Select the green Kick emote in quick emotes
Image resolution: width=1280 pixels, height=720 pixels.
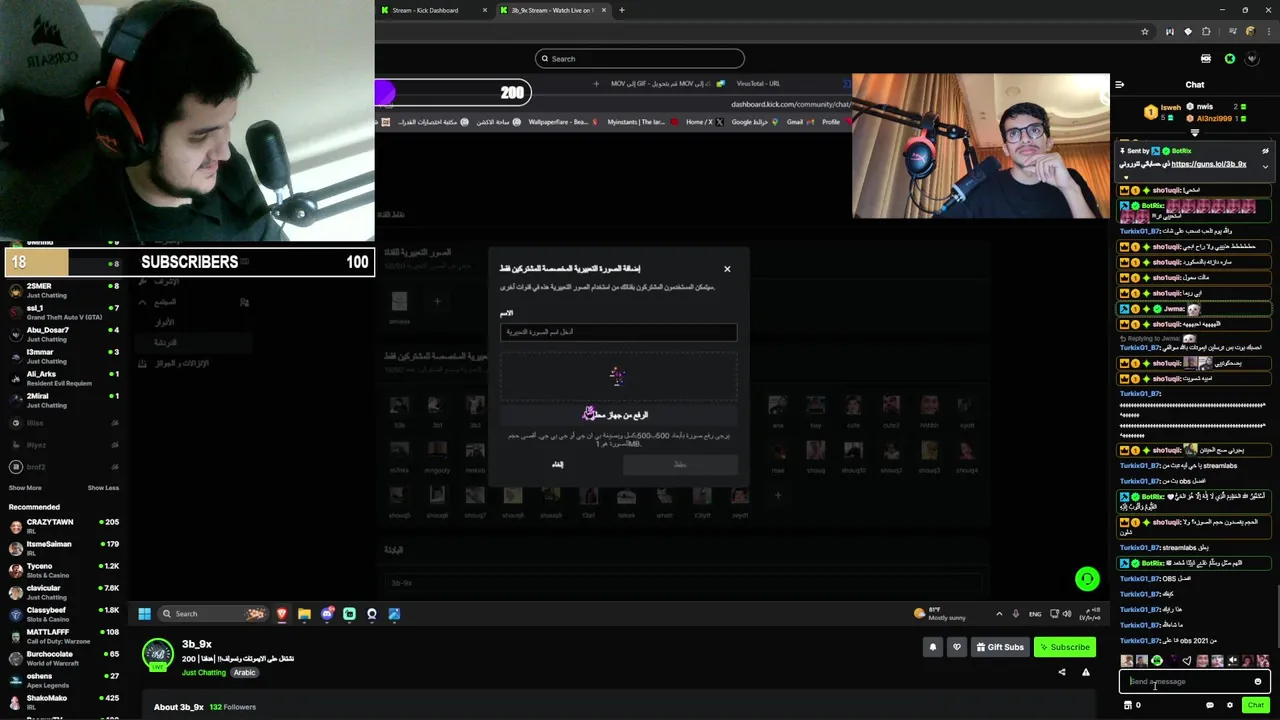pyautogui.click(x=1157, y=661)
